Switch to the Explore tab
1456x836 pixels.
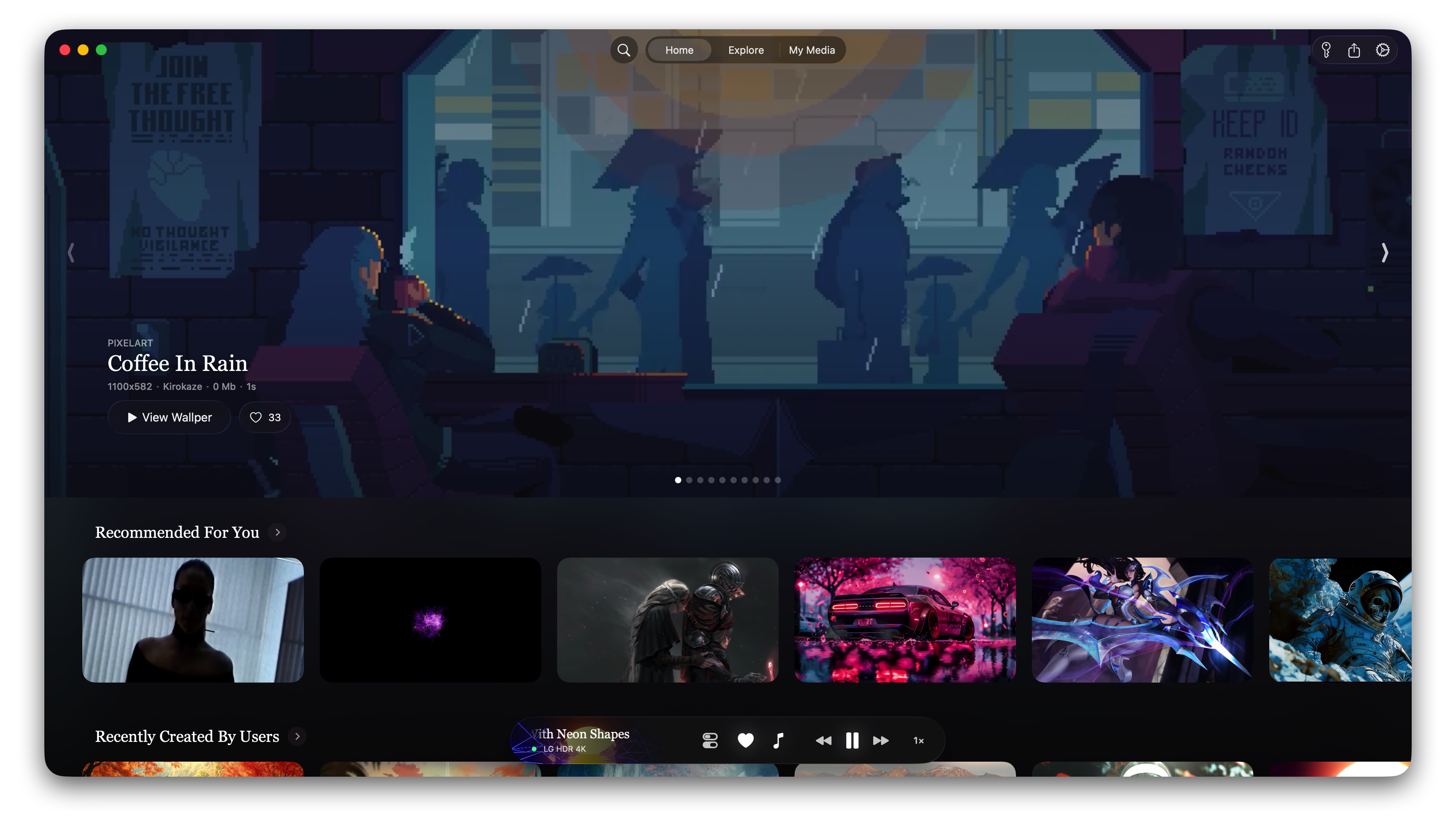[745, 50]
